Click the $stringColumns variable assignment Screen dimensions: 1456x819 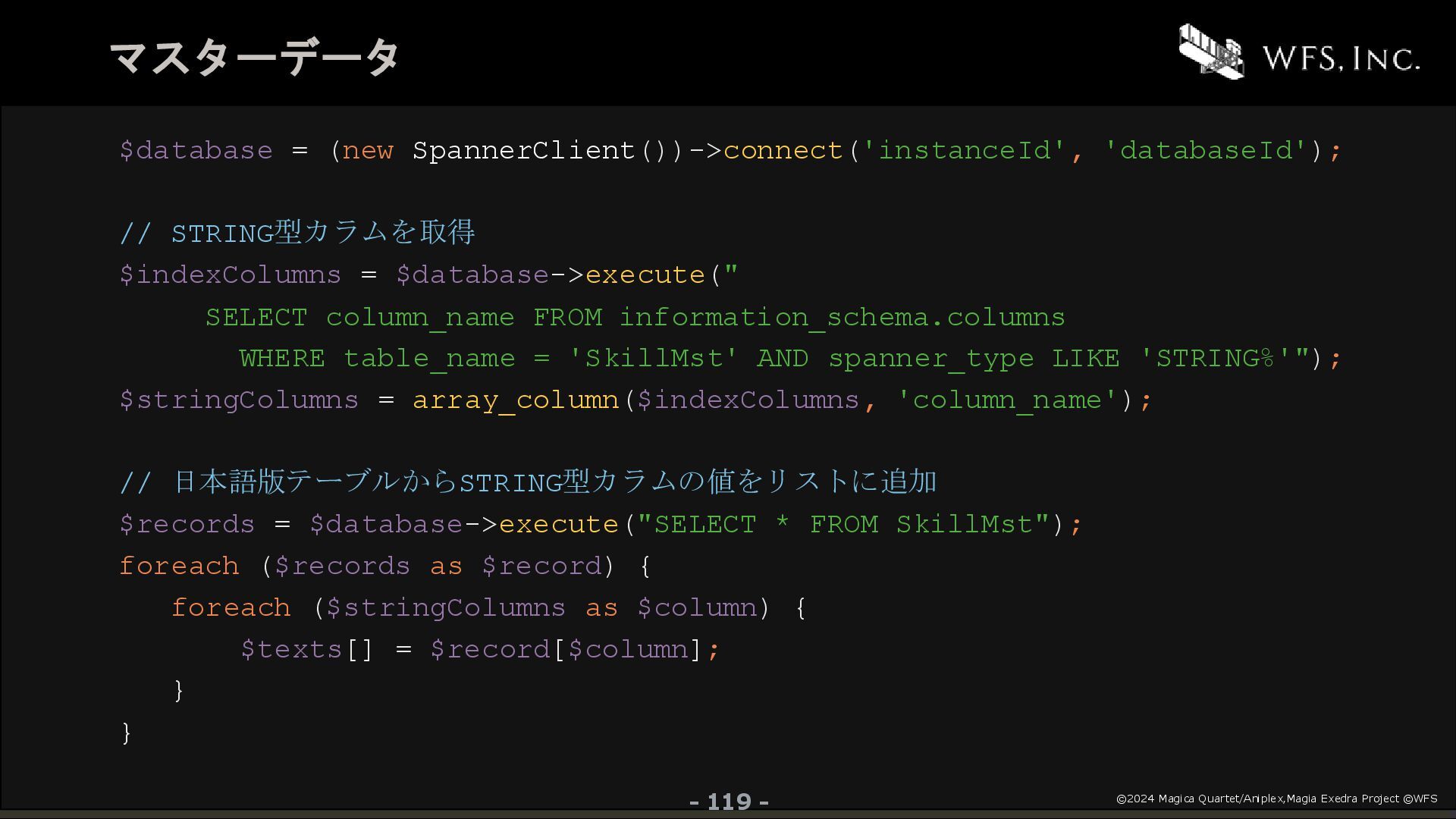239,400
